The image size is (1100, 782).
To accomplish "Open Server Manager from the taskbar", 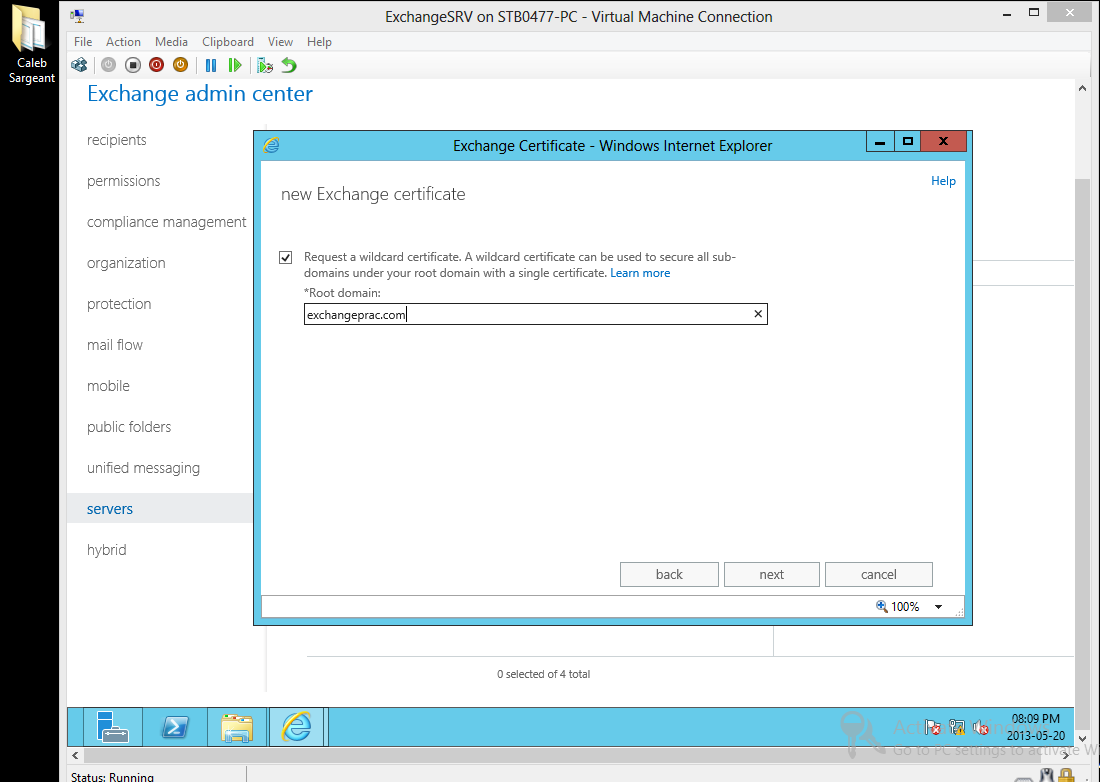I will 112,727.
